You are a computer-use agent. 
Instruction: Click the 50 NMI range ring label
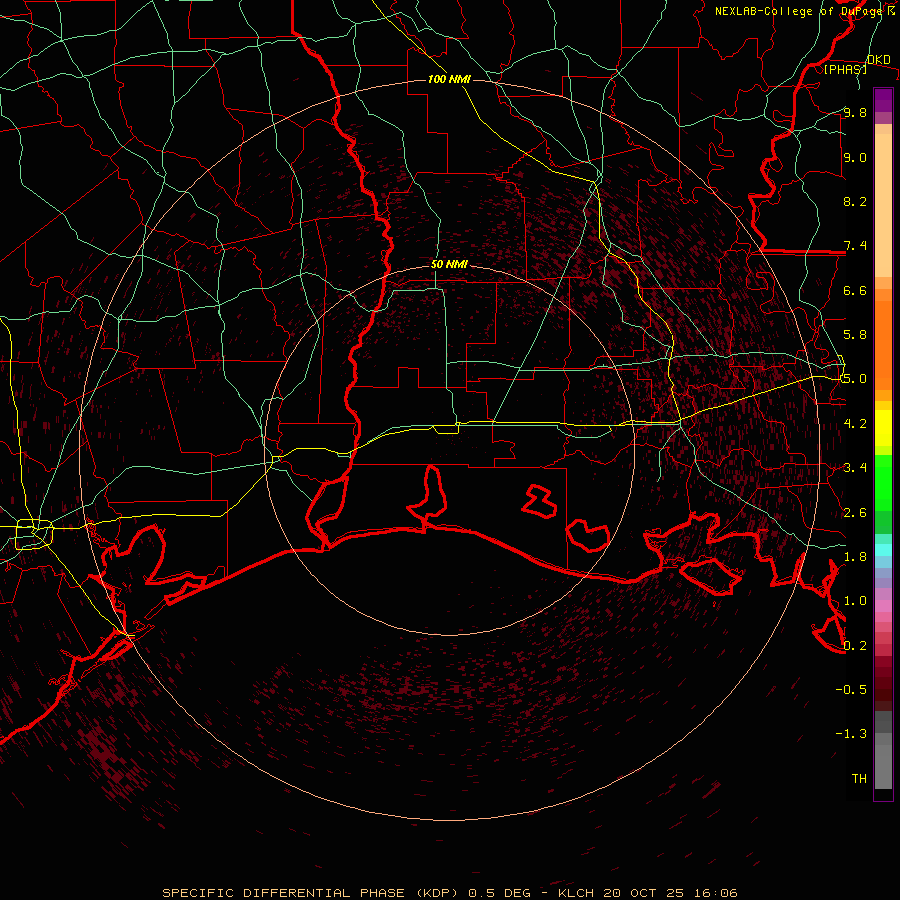pos(449,264)
